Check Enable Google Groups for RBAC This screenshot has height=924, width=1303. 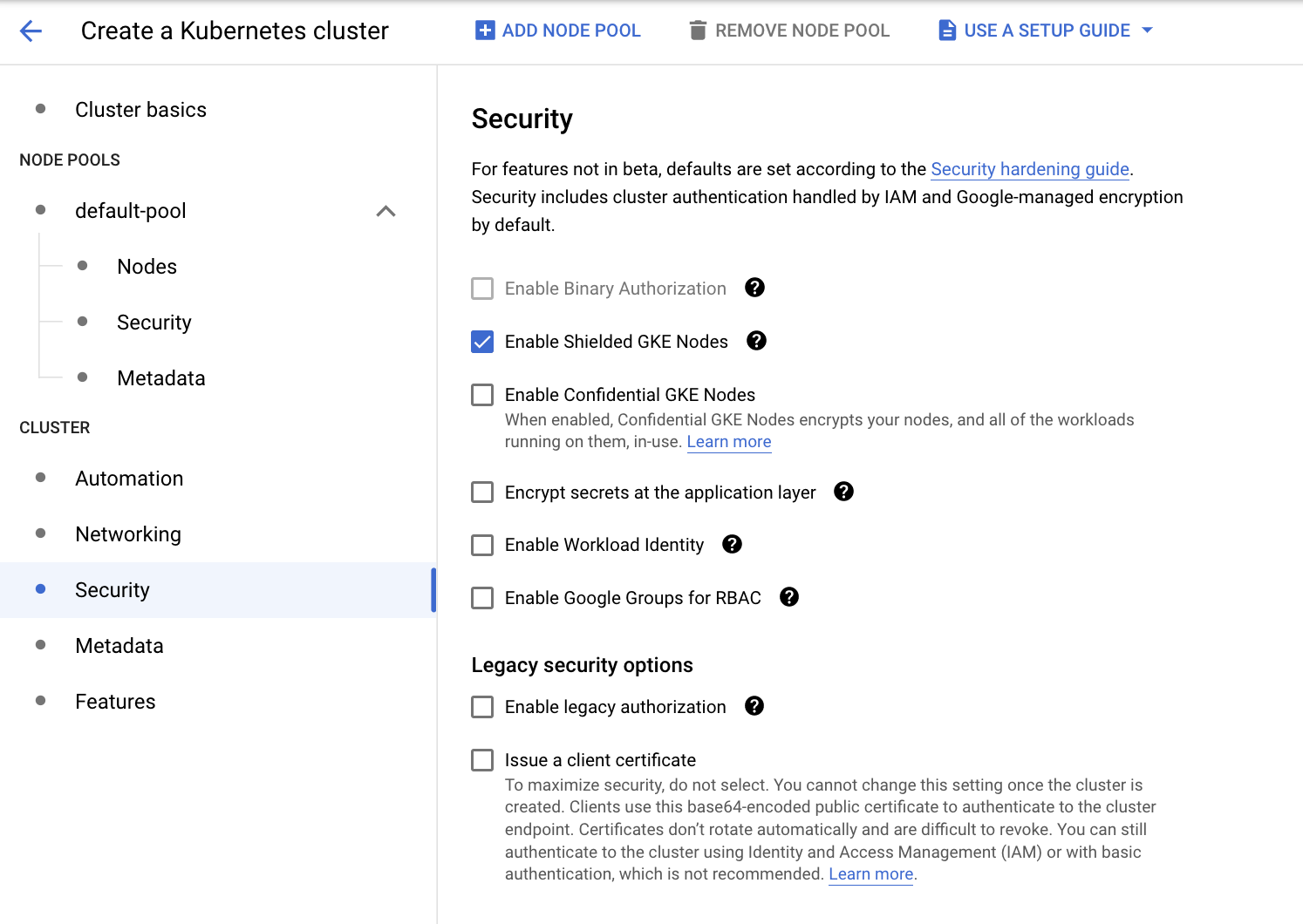[x=482, y=598]
